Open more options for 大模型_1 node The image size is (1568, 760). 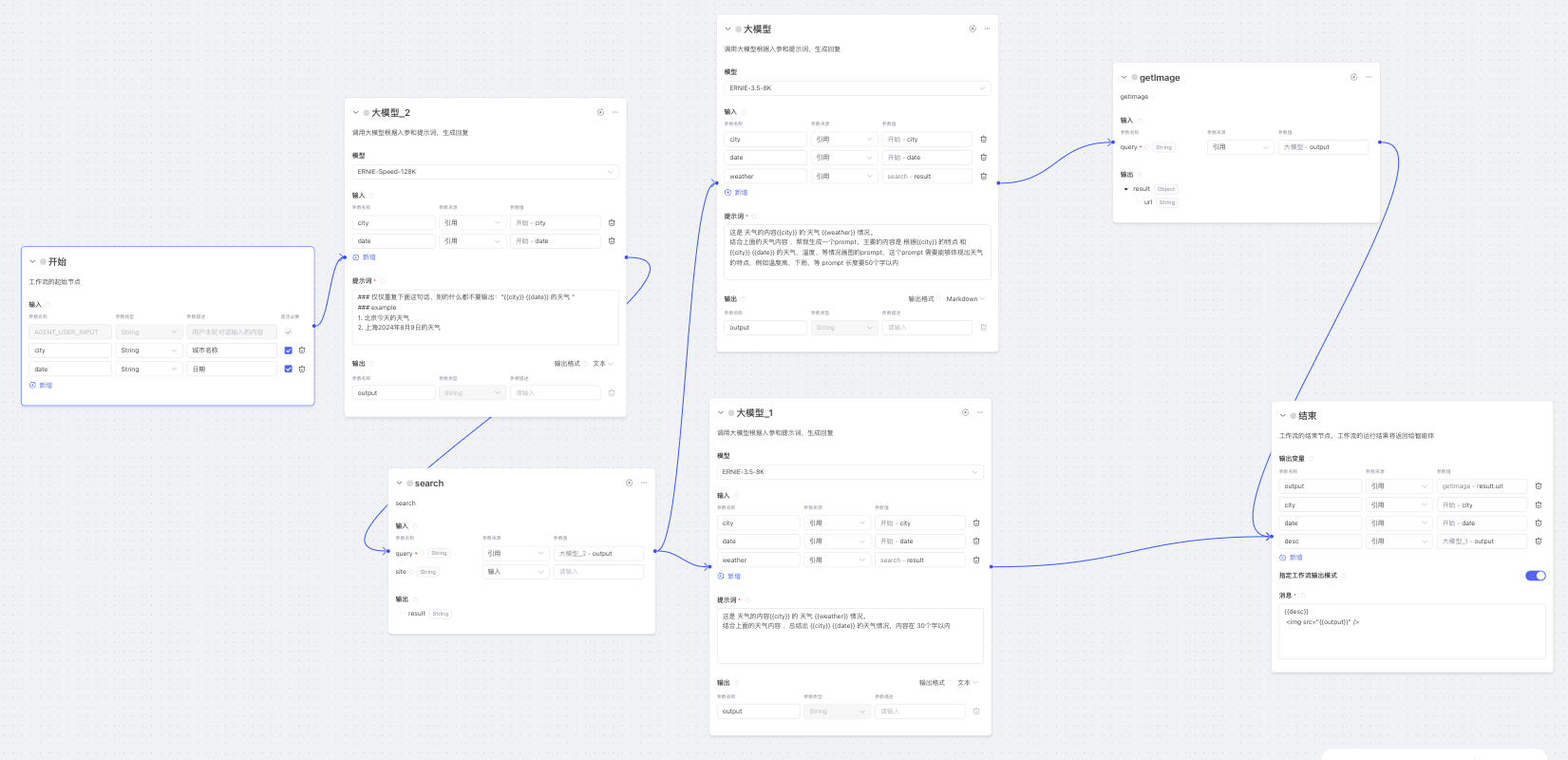[980, 412]
